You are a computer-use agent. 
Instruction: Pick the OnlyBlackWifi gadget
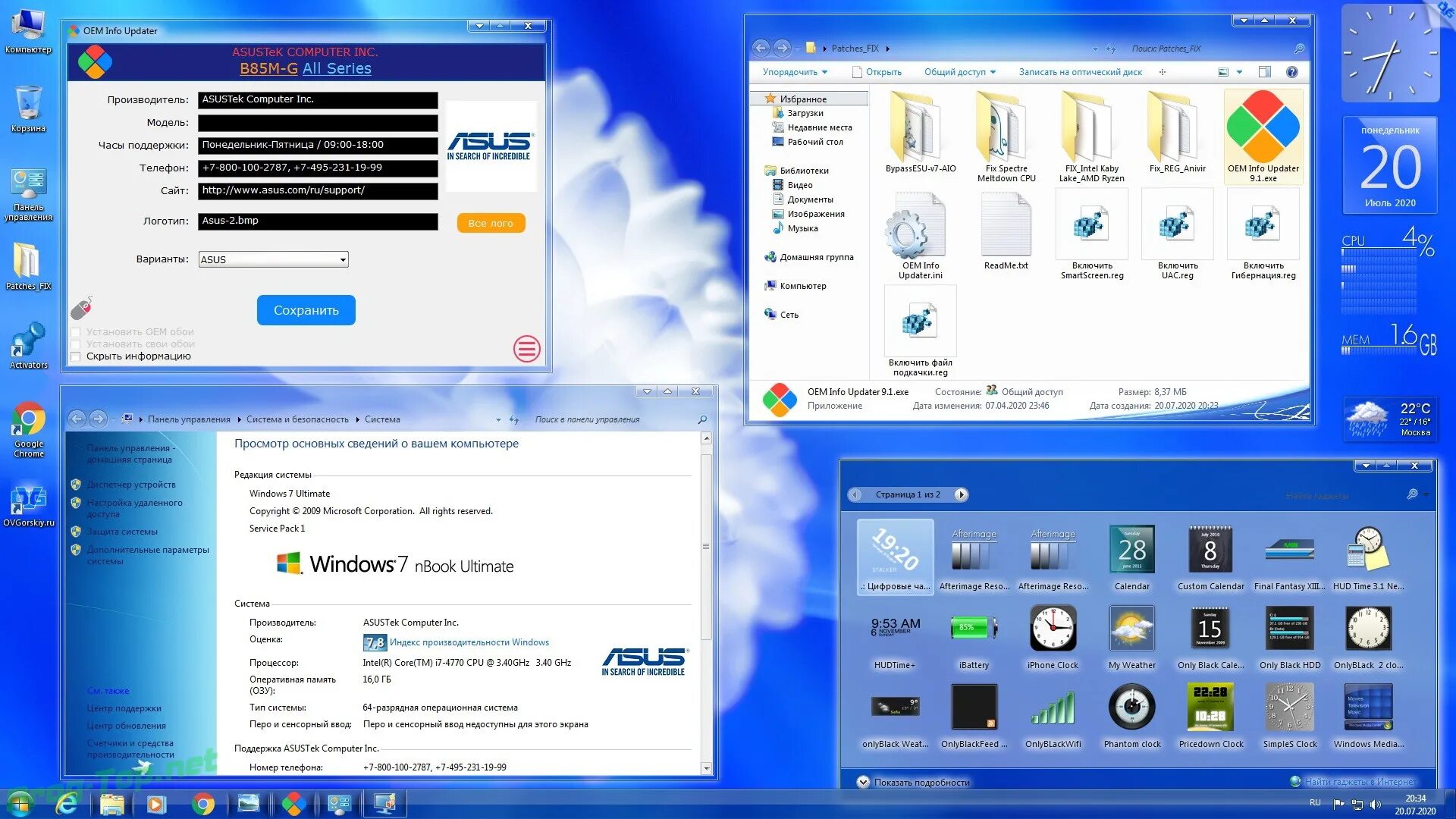click(x=1053, y=716)
